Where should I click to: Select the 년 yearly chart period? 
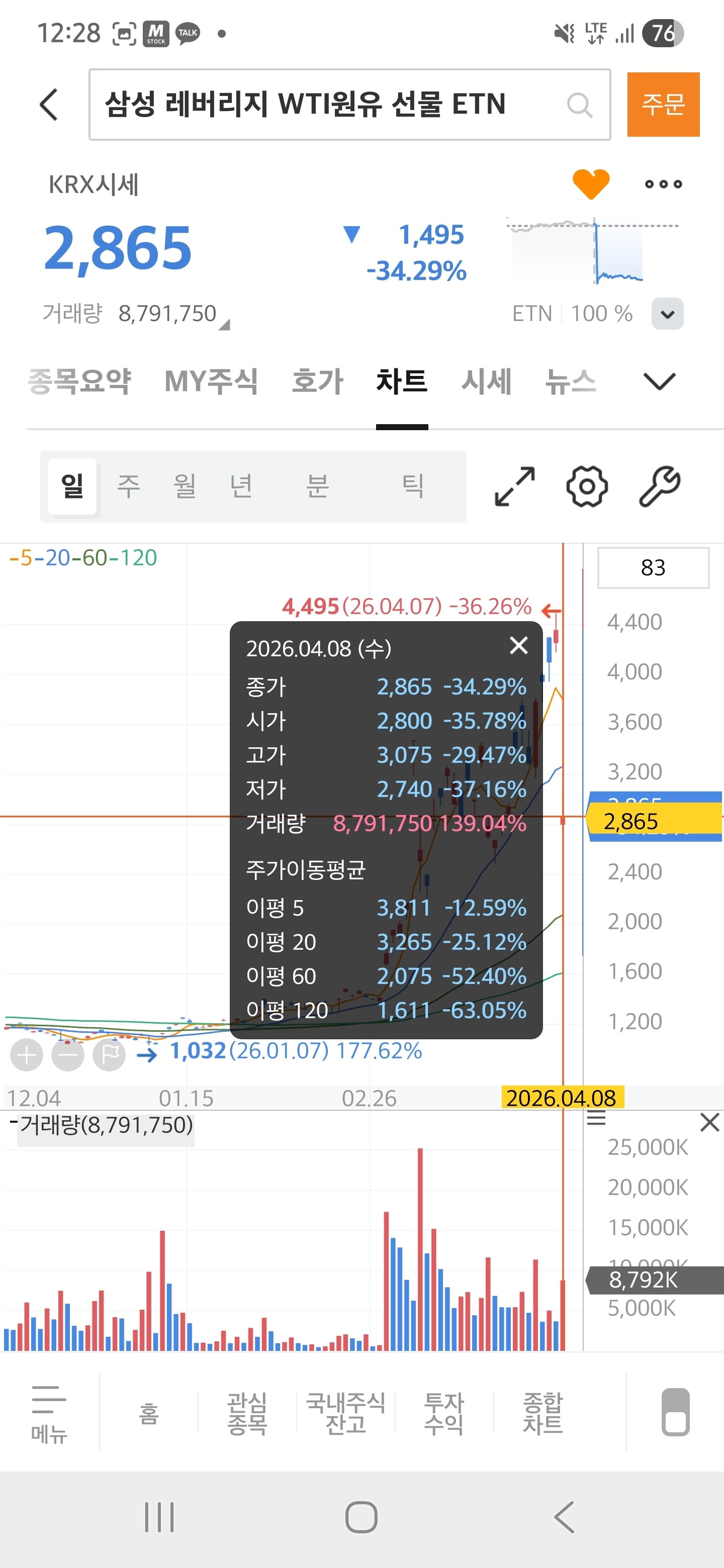pyautogui.click(x=241, y=486)
